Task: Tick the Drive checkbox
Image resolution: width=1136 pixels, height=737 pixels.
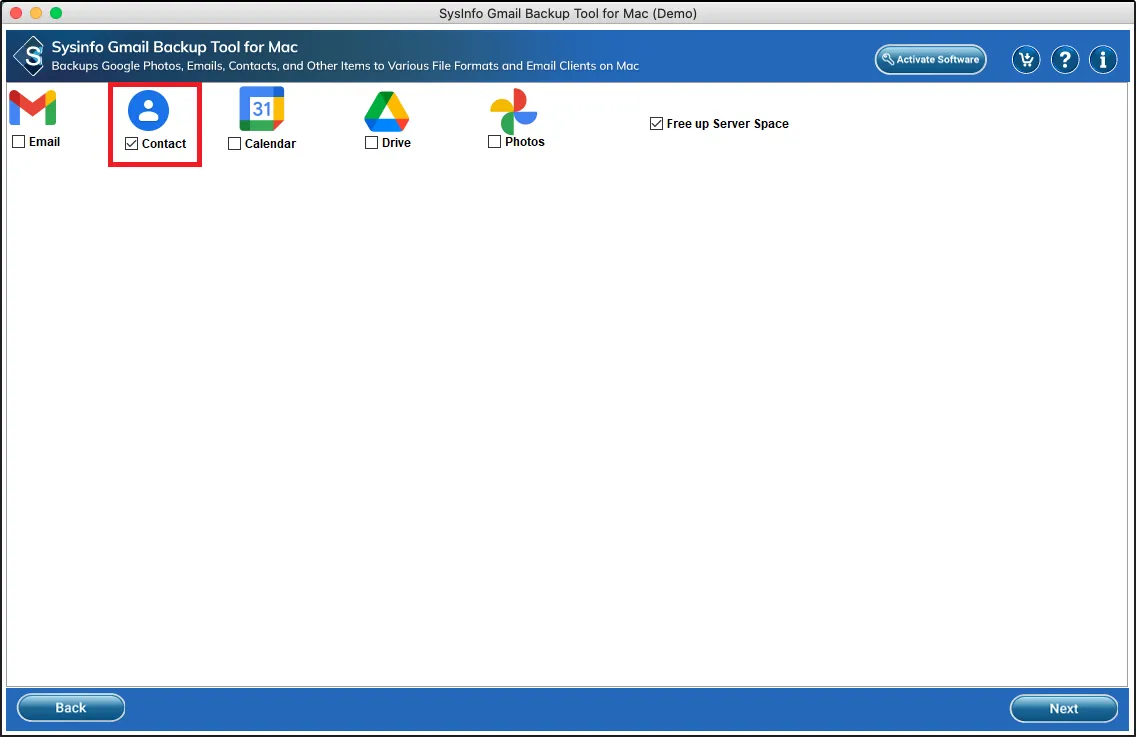Action: pos(372,143)
